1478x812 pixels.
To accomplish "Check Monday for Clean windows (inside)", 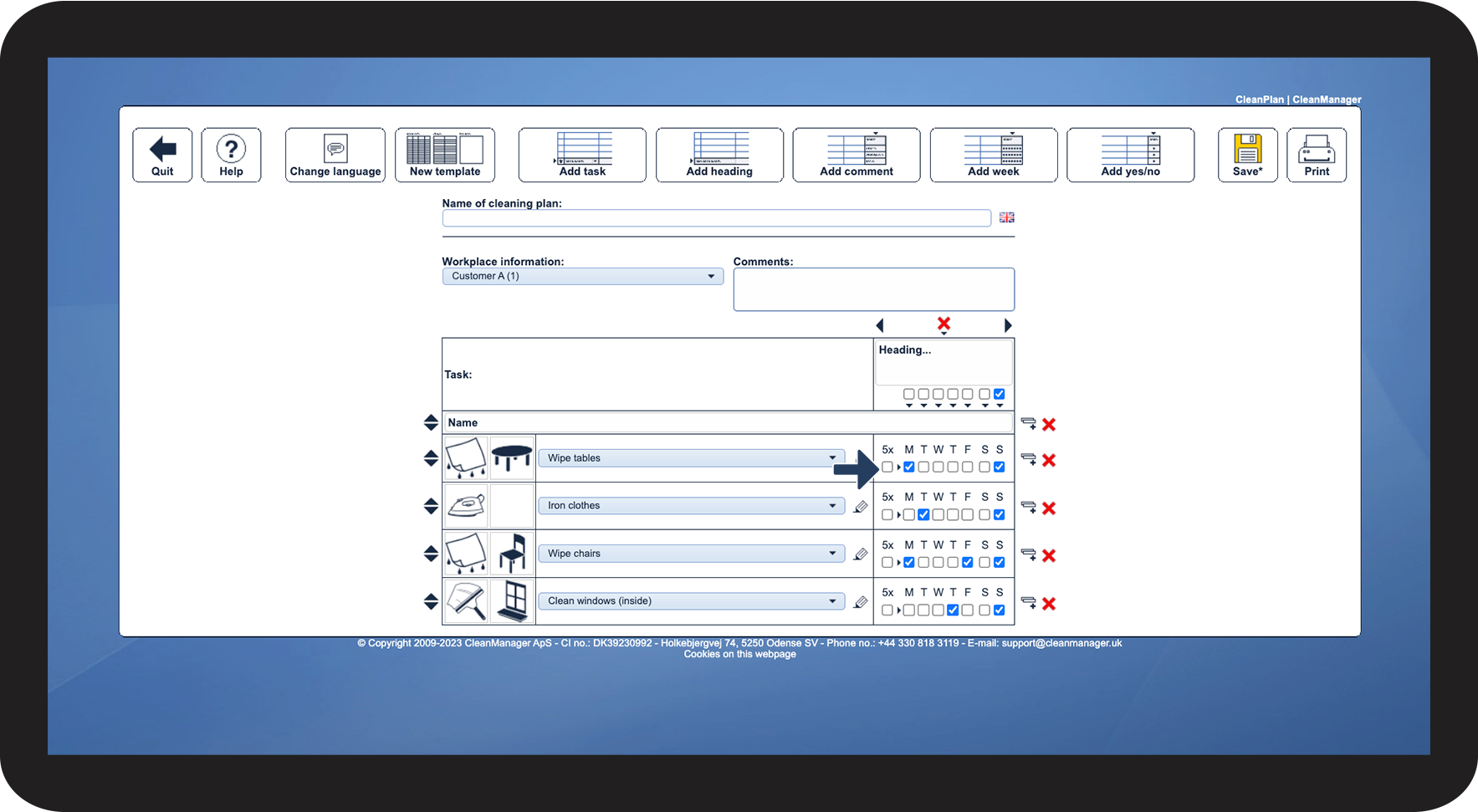I will pos(909,610).
